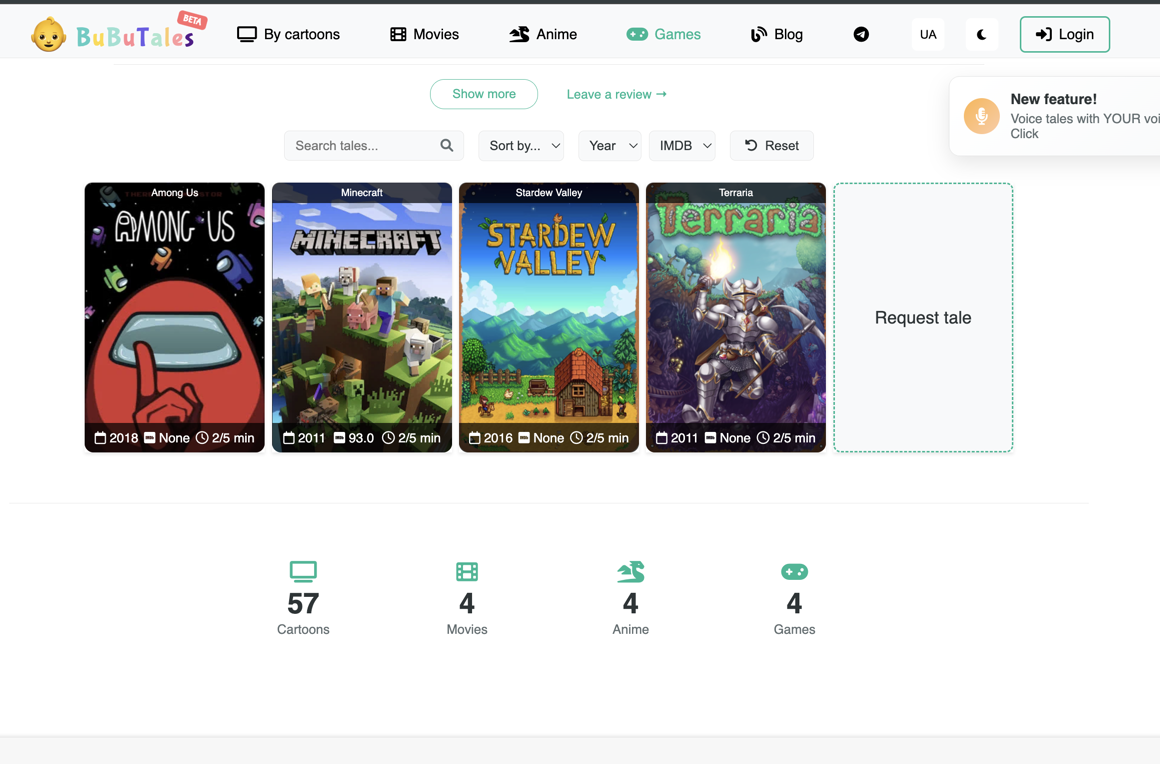Toggle dark mode with moon icon
Image resolution: width=1160 pixels, height=764 pixels.
(x=981, y=34)
